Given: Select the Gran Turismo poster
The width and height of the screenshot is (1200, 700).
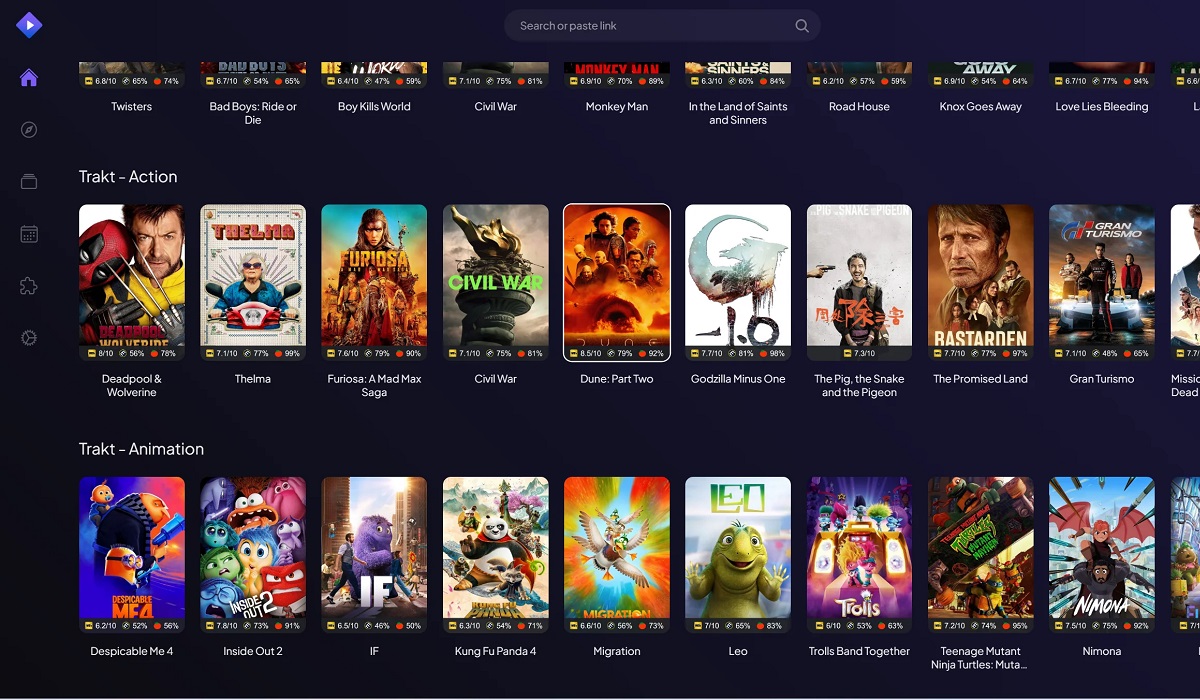Looking at the screenshot, I should pyautogui.click(x=1101, y=281).
